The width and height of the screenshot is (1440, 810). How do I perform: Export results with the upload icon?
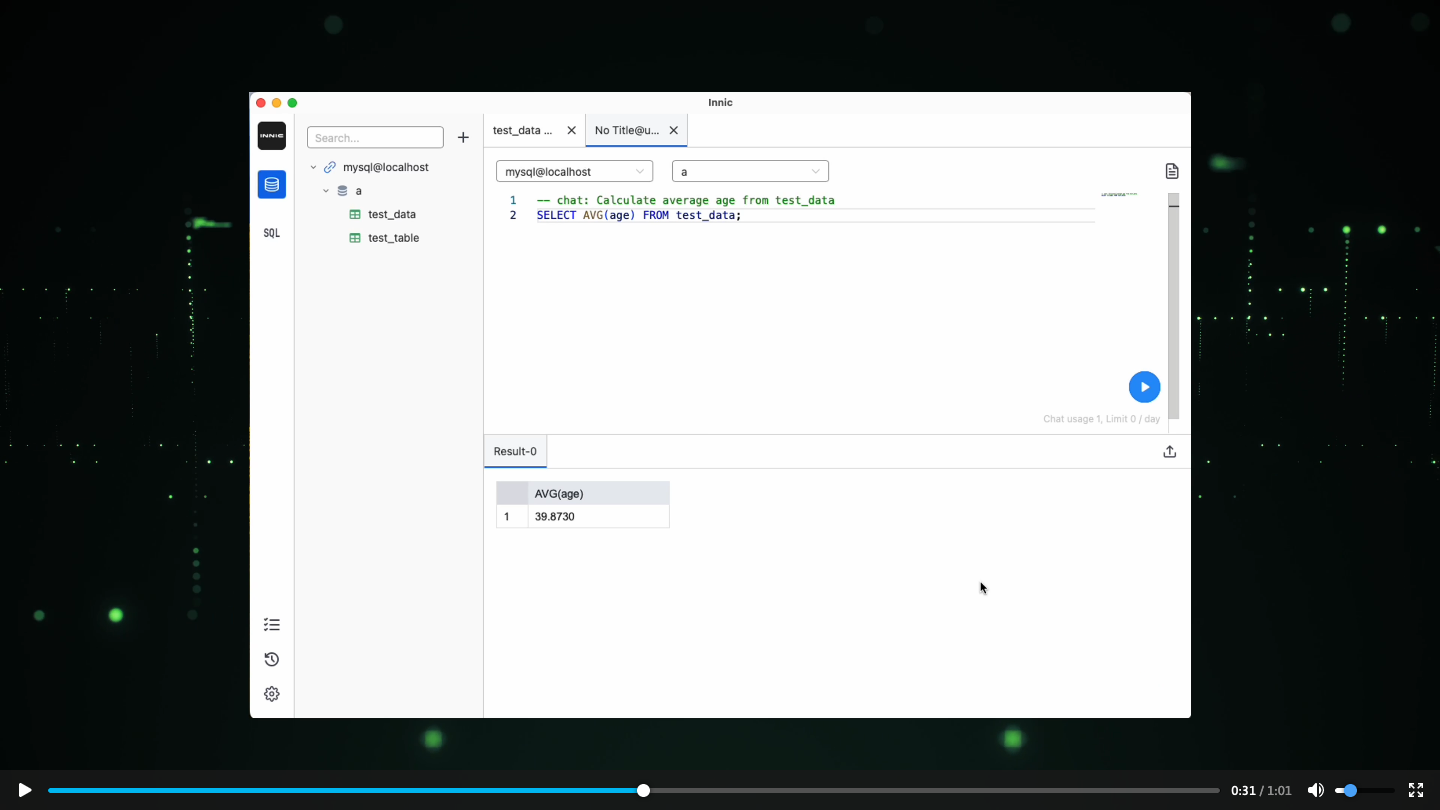click(x=1170, y=452)
